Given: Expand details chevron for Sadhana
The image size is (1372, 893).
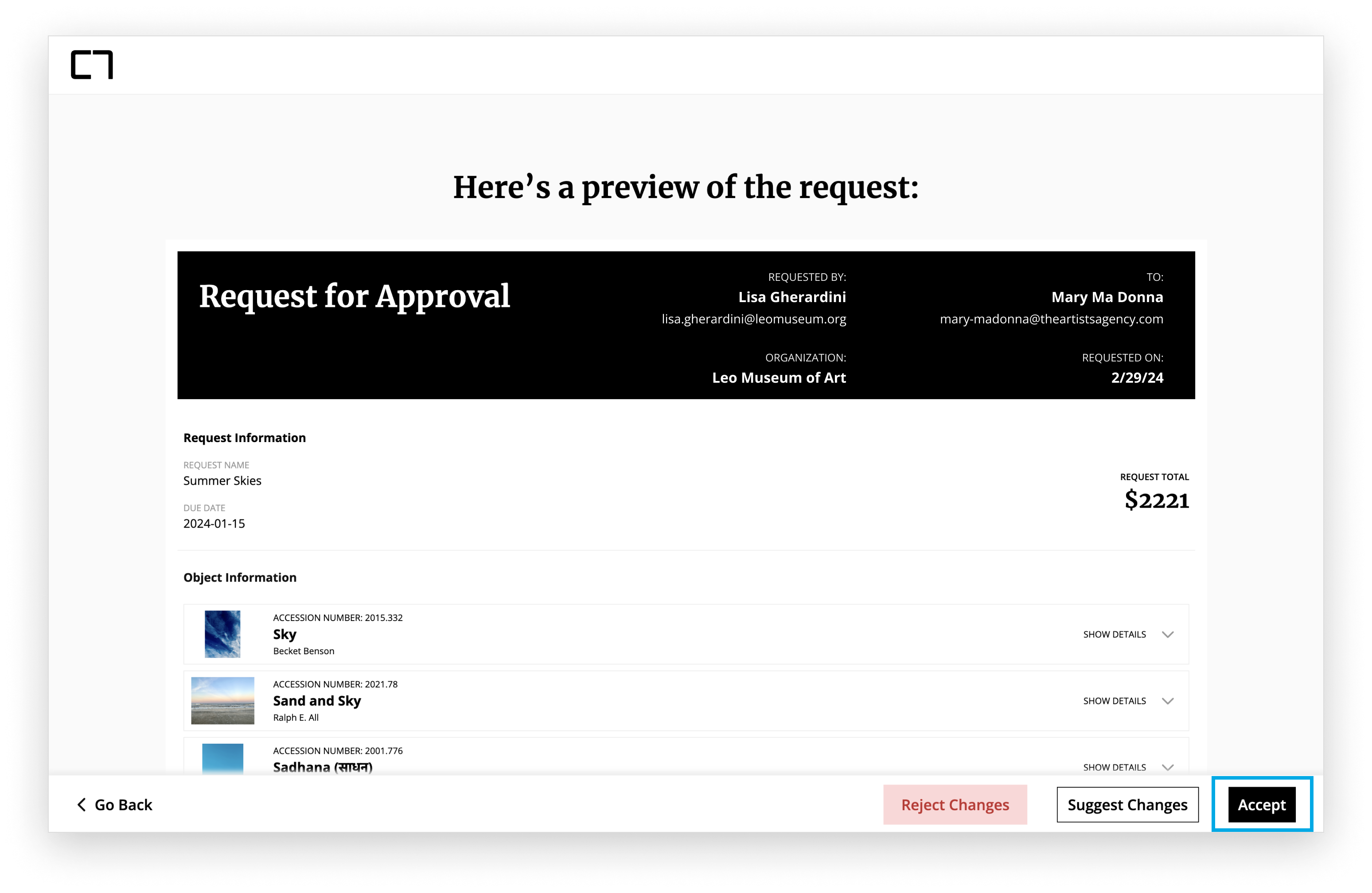Looking at the screenshot, I should click(1167, 767).
